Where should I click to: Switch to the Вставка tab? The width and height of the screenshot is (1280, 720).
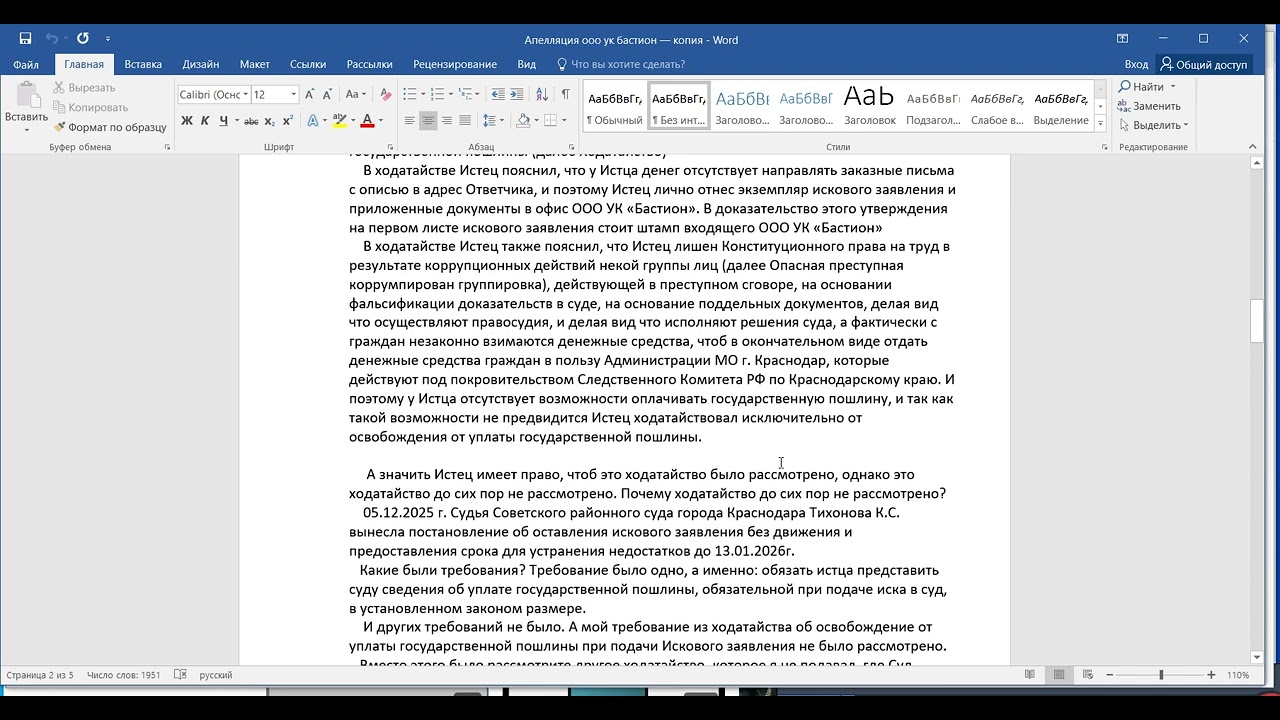click(x=143, y=64)
